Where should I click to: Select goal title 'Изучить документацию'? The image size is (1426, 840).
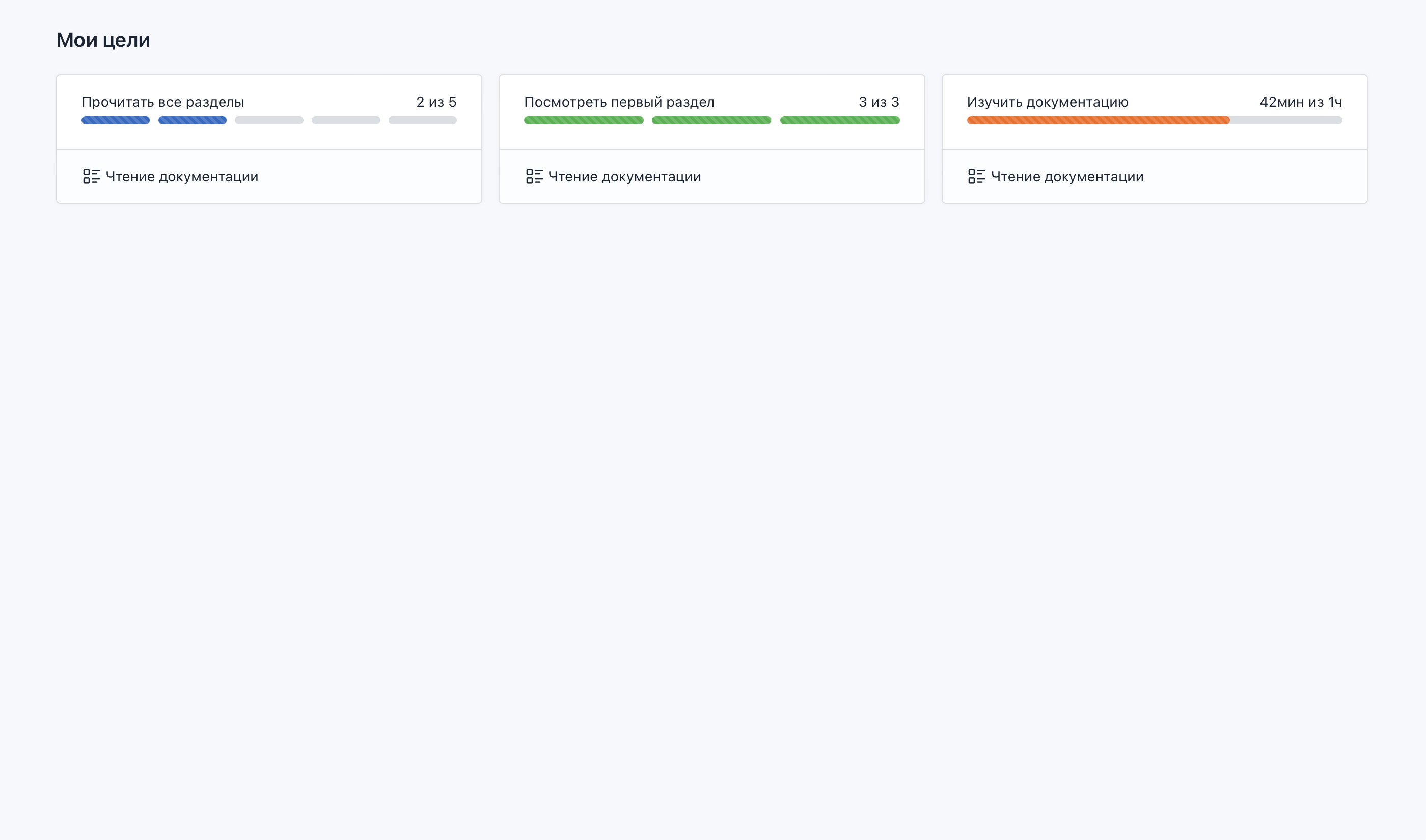pos(1048,102)
